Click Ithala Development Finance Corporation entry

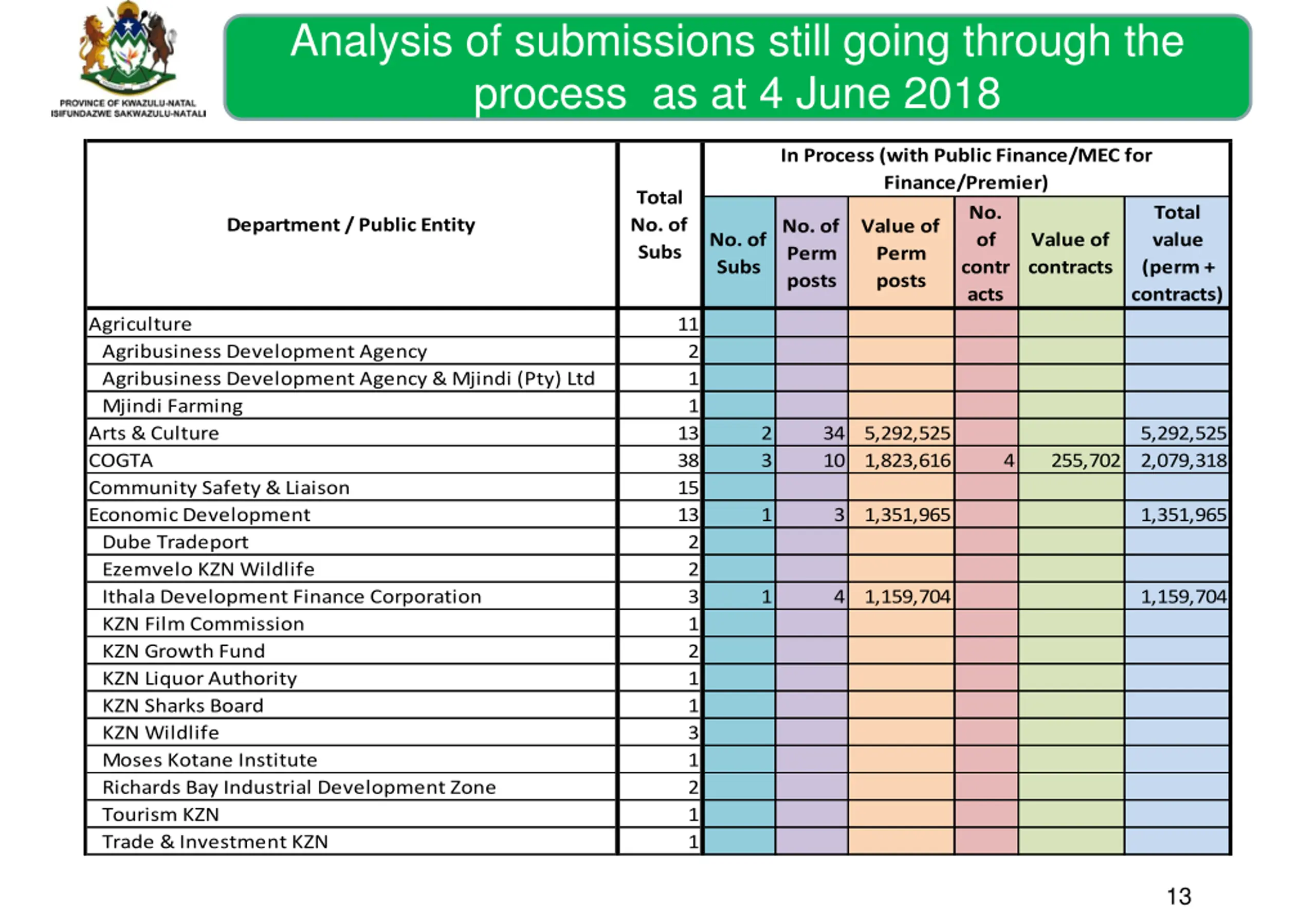click(291, 596)
